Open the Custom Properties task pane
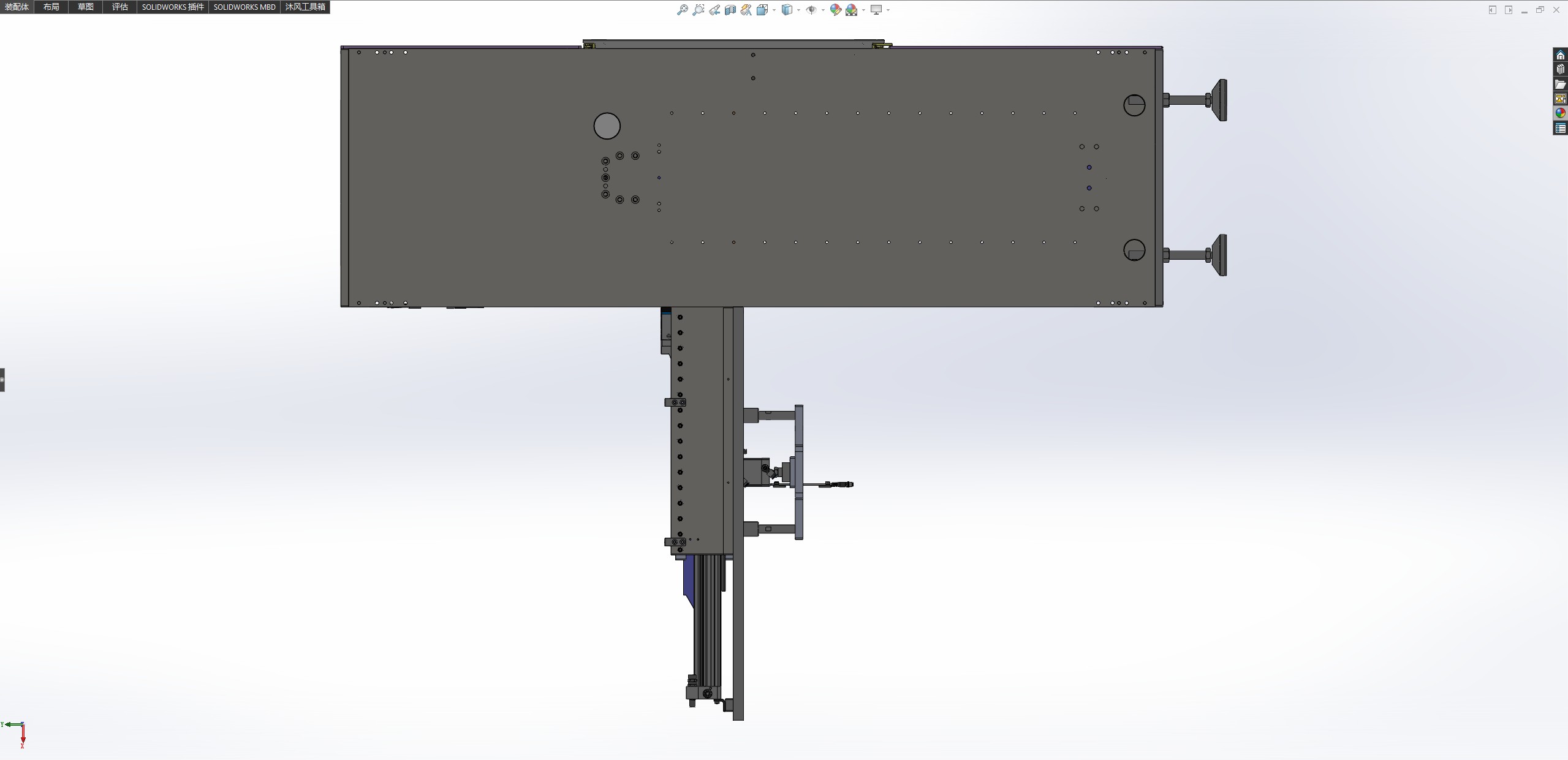Viewport: 1568px width, 760px height. point(1560,128)
